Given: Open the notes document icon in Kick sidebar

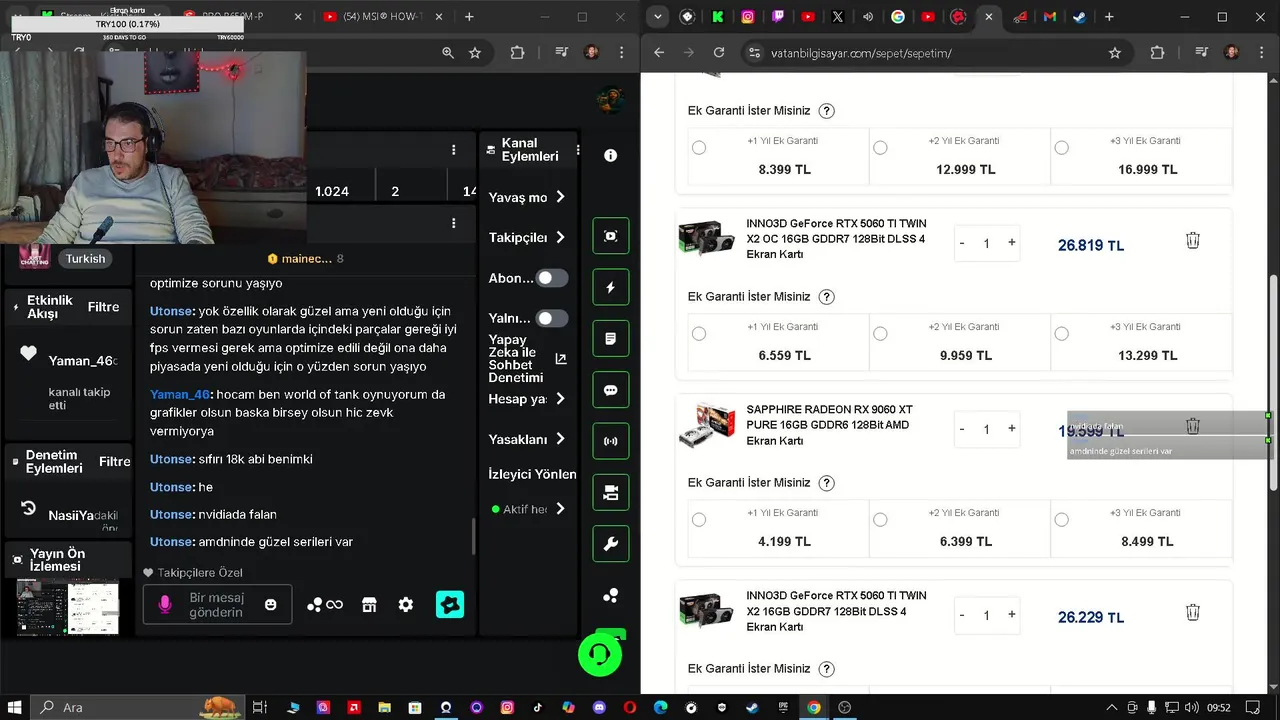Looking at the screenshot, I should pyautogui.click(x=611, y=339).
